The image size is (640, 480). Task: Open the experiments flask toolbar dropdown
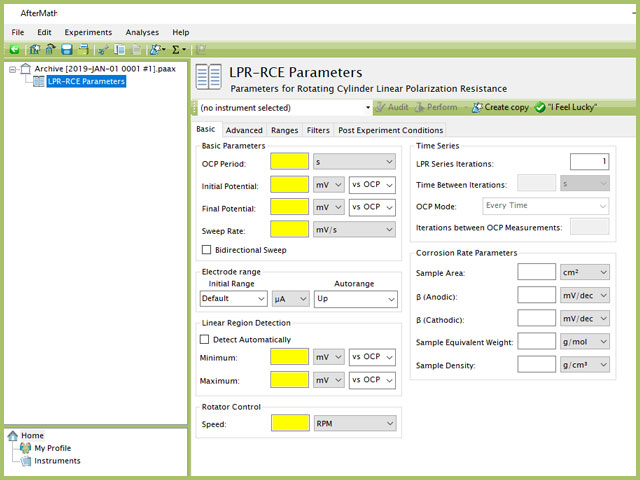click(x=157, y=49)
